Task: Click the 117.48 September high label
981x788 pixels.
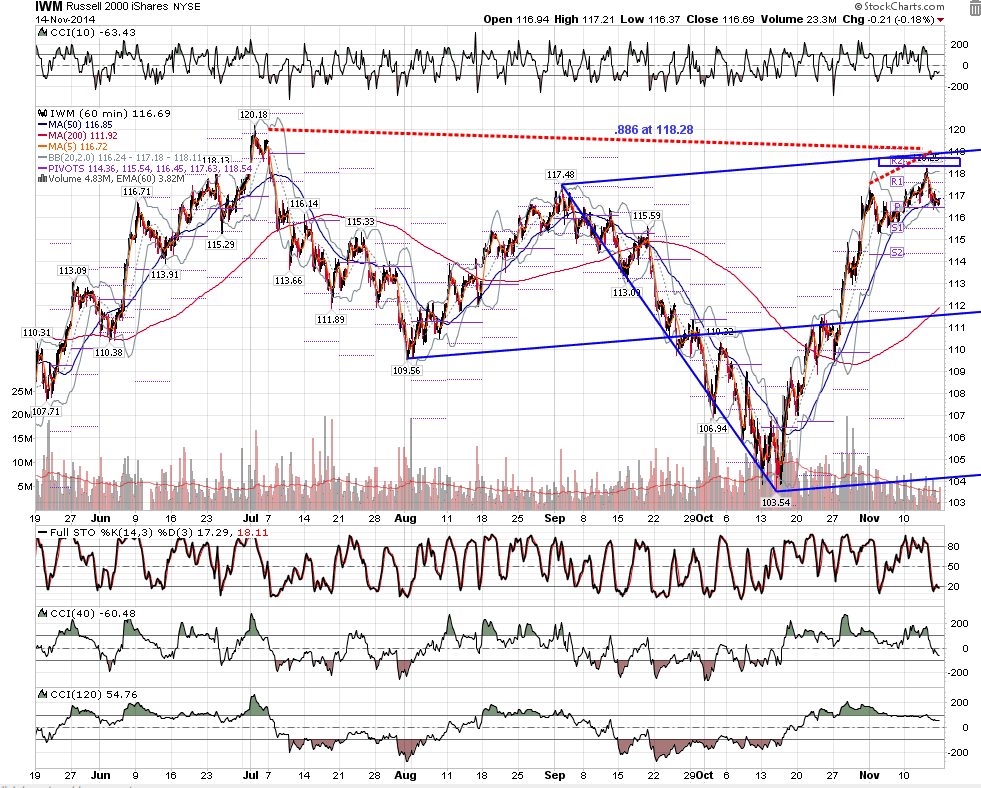Action: (x=561, y=175)
